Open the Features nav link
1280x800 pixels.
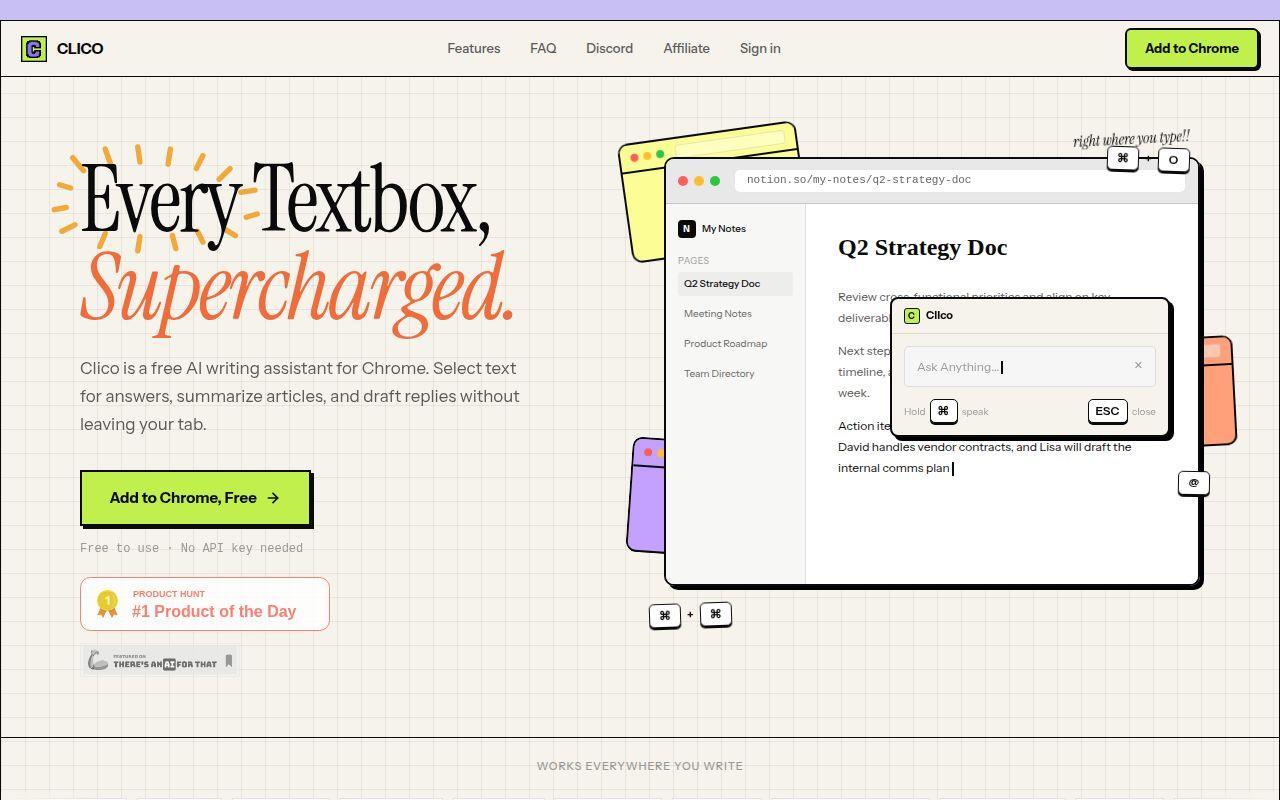474,48
